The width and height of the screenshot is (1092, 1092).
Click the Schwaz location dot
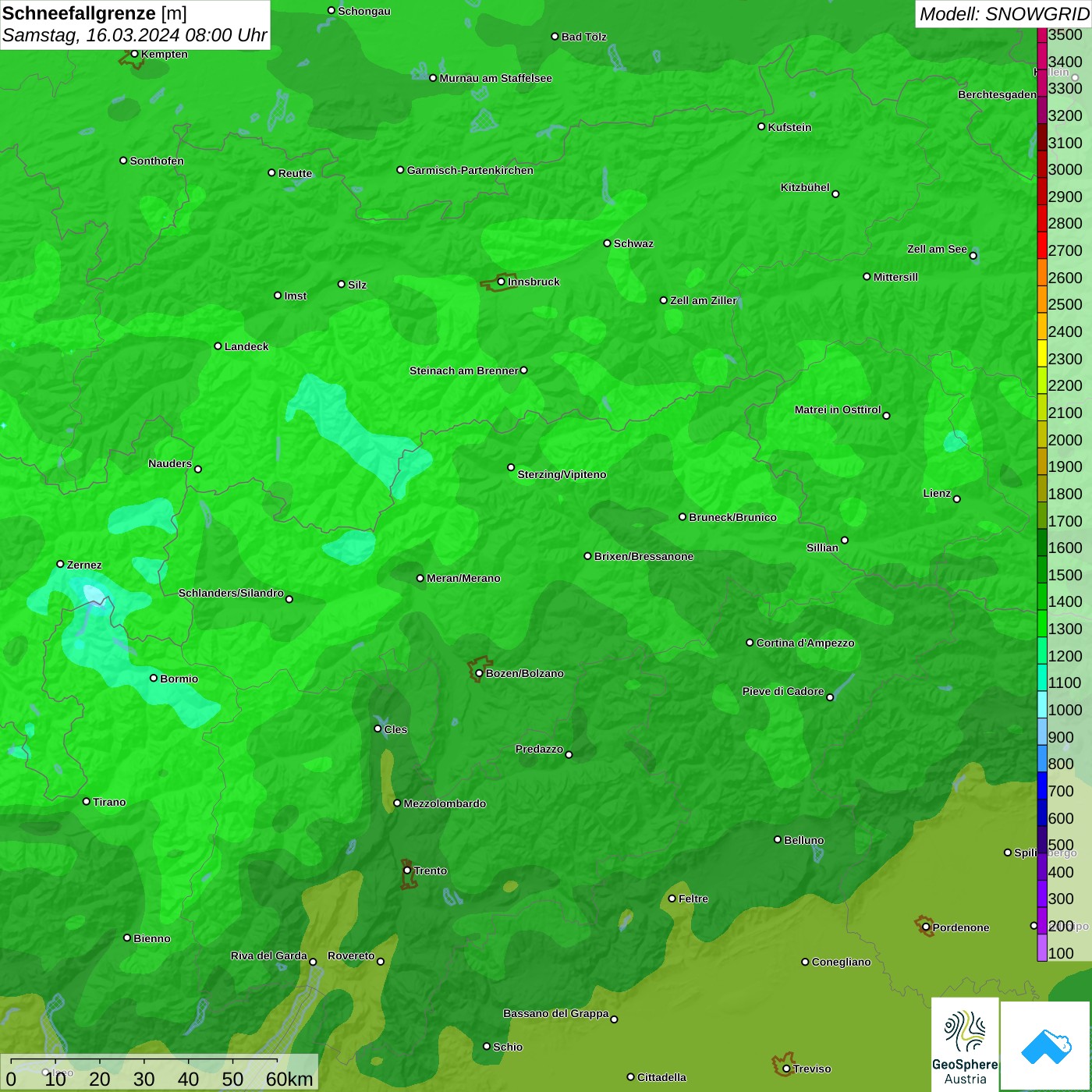[x=607, y=243]
